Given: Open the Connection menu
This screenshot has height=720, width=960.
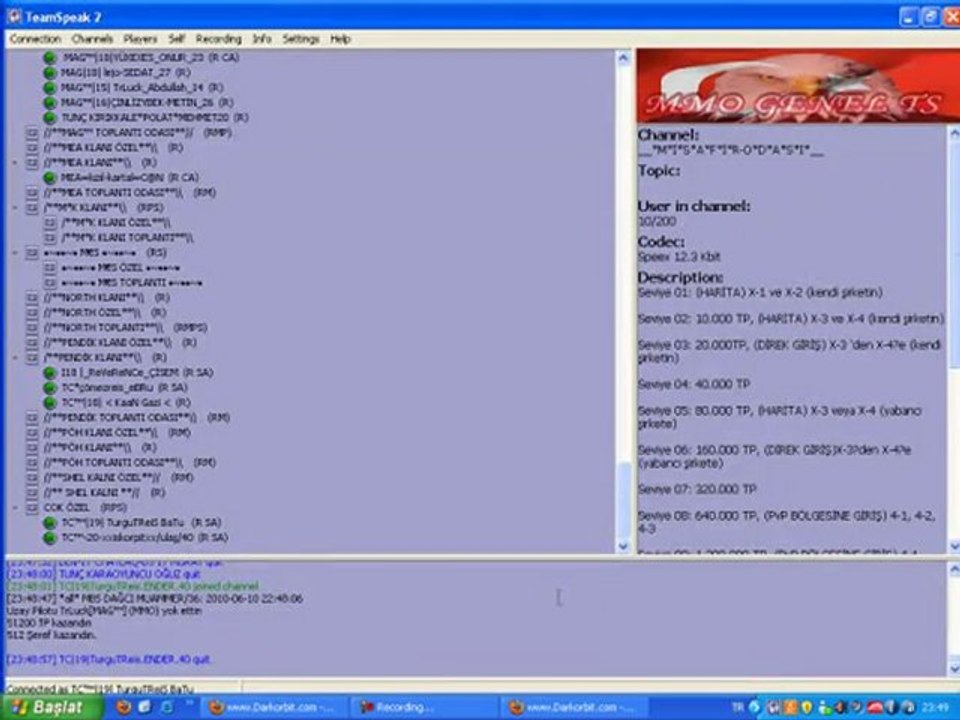Looking at the screenshot, I should (35, 39).
